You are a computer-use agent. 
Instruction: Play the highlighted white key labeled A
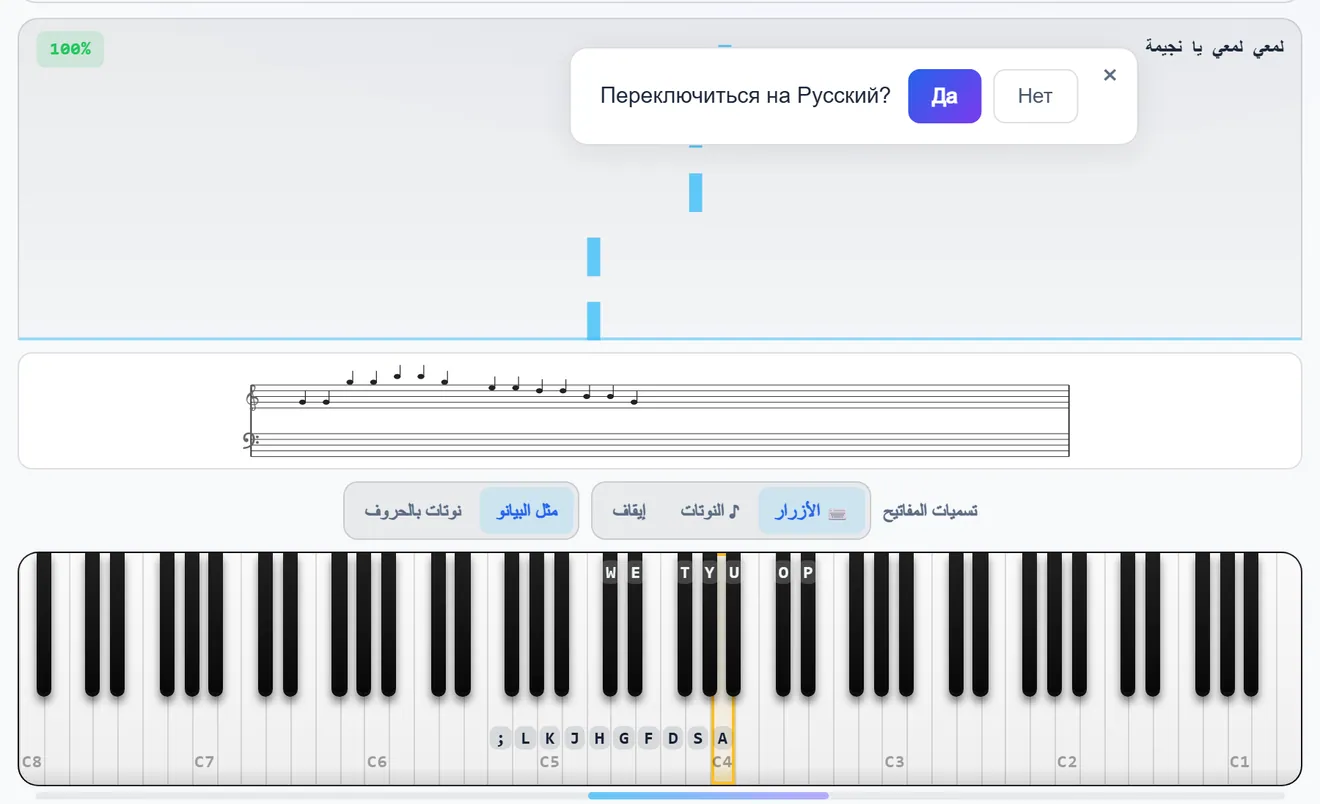coord(722,740)
